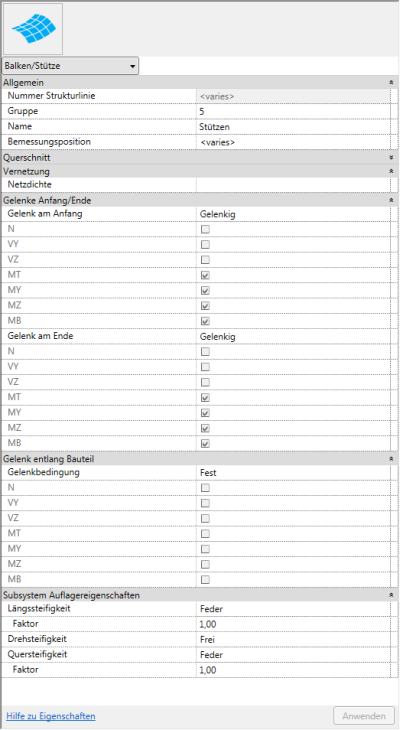Collapse the Allgemein section

392,82
